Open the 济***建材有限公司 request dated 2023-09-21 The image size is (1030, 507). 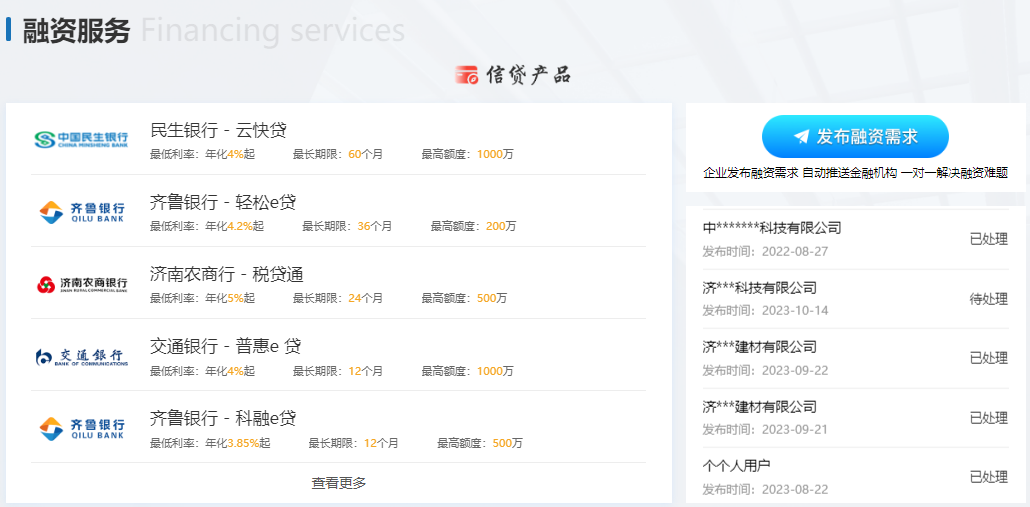tap(759, 407)
